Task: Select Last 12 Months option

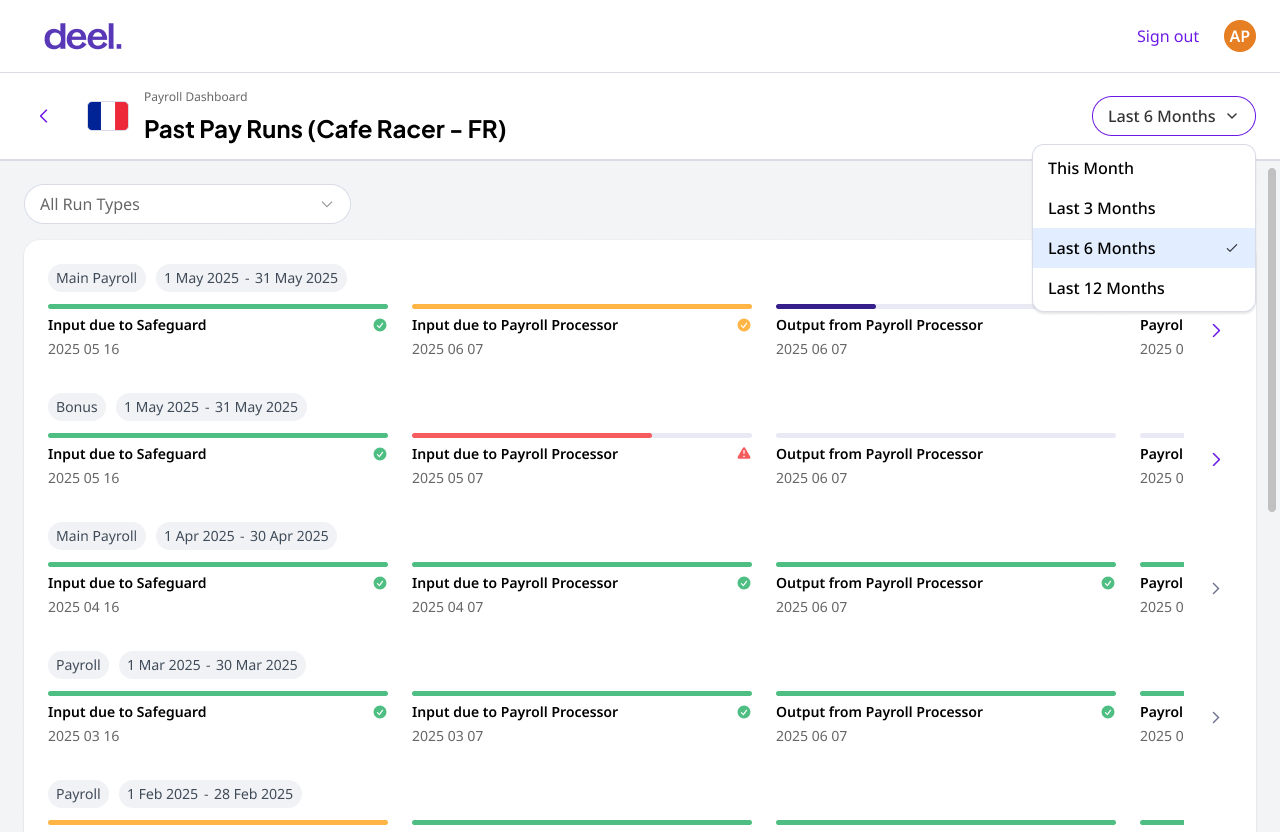Action: pos(1144,288)
